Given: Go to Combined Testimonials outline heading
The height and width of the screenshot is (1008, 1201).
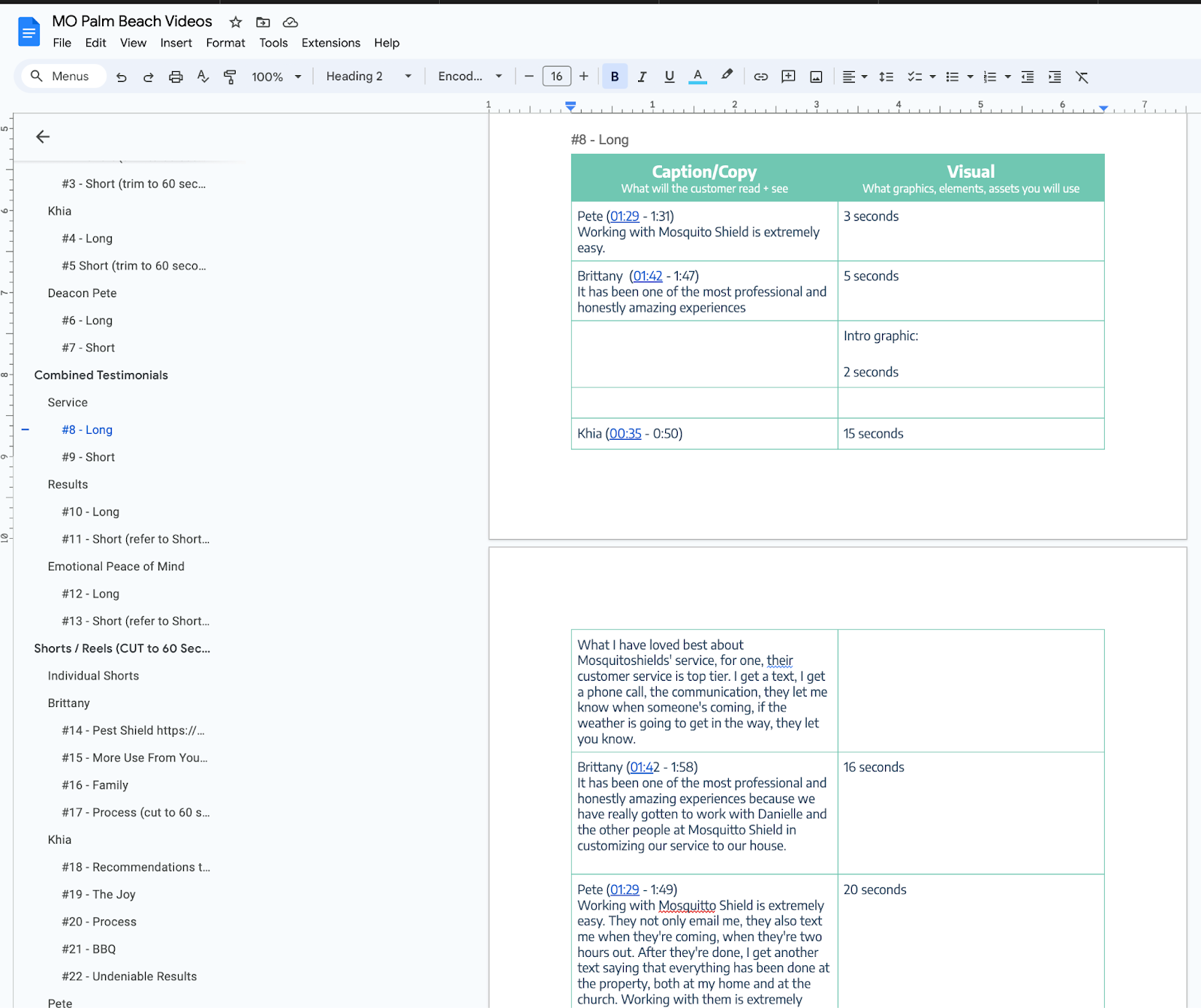Looking at the screenshot, I should point(101,375).
